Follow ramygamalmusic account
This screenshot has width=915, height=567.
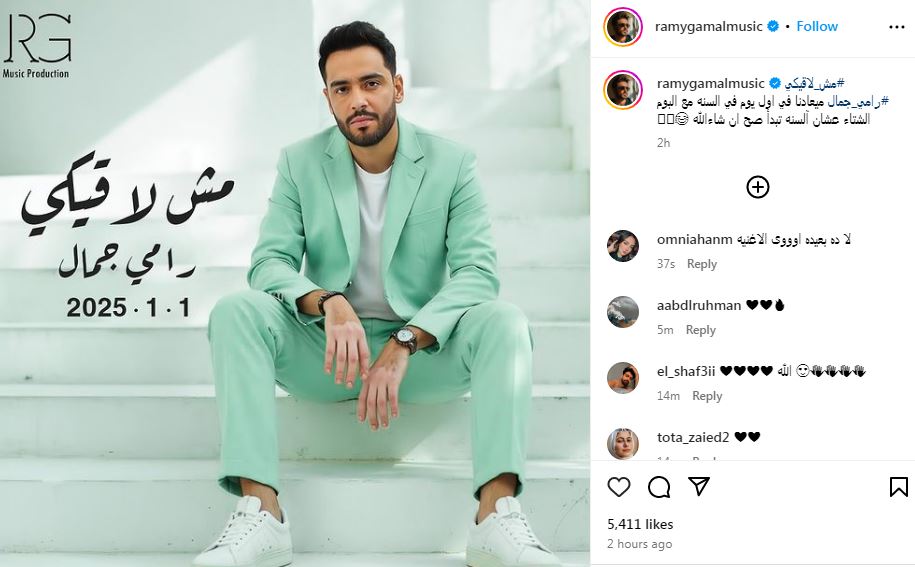click(x=817, y=26)
